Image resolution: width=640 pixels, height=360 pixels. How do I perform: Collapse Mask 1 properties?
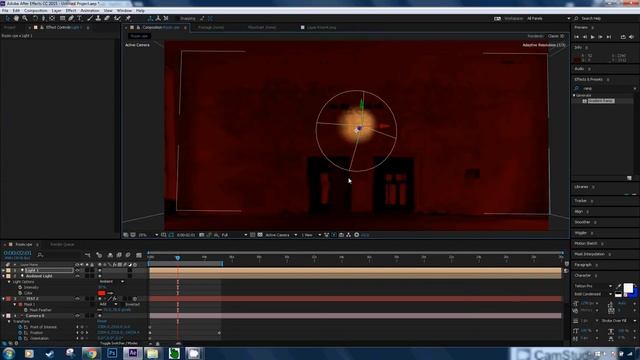[15, 304]
